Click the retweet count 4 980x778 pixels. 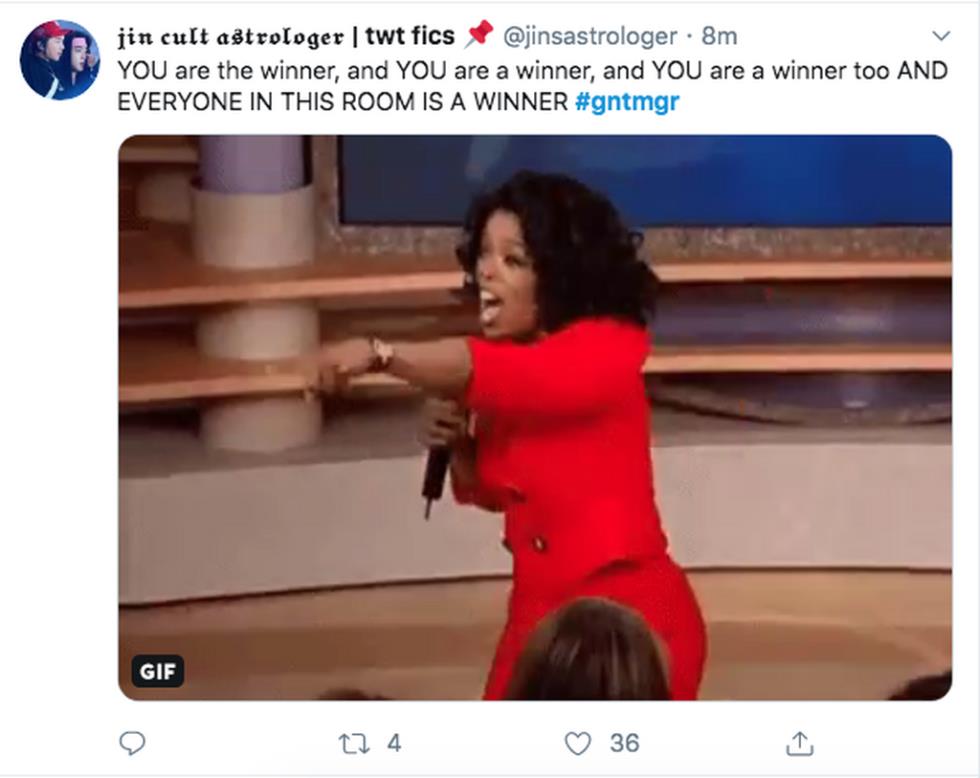click(394, 744)
